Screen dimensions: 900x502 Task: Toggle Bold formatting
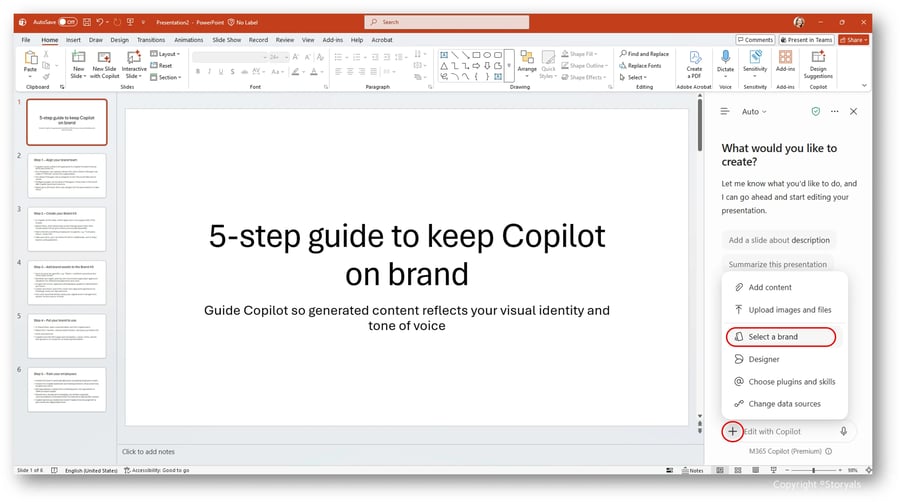coord(197,72)
